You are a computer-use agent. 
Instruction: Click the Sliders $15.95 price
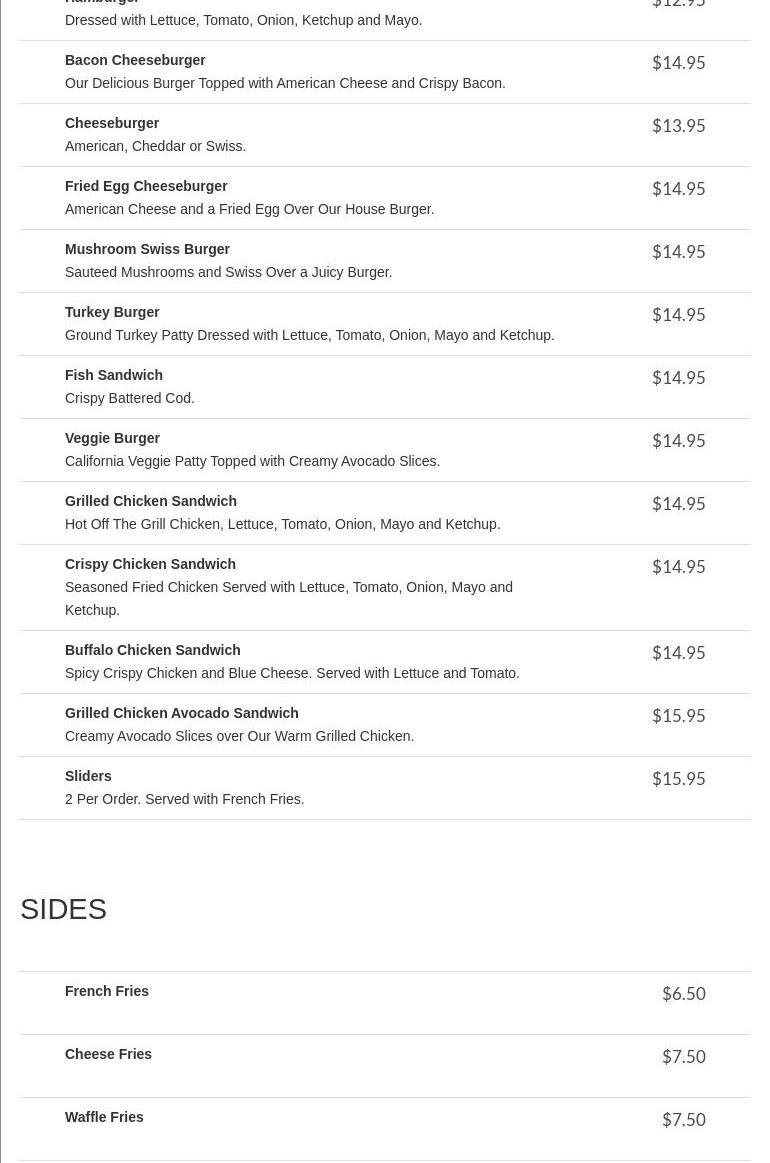point(679,778)
